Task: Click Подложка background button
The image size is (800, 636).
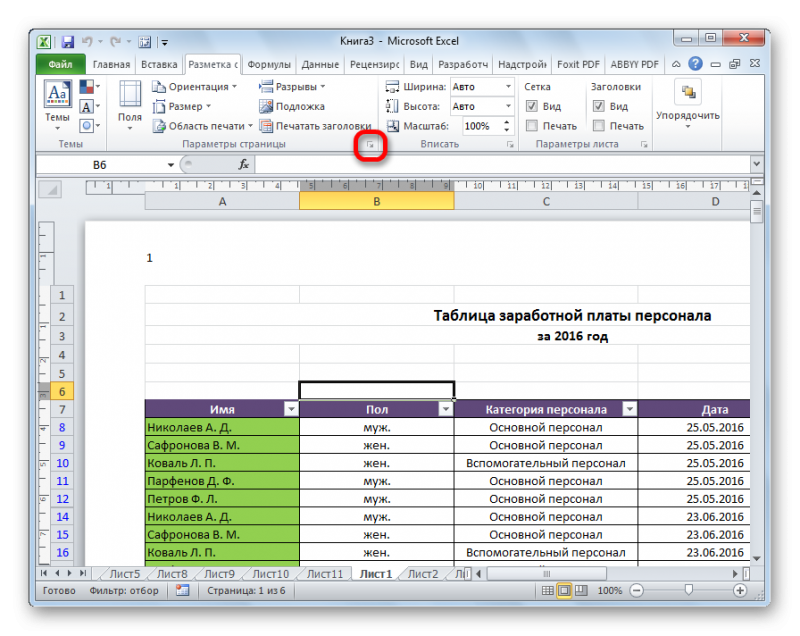Action: 292,106
